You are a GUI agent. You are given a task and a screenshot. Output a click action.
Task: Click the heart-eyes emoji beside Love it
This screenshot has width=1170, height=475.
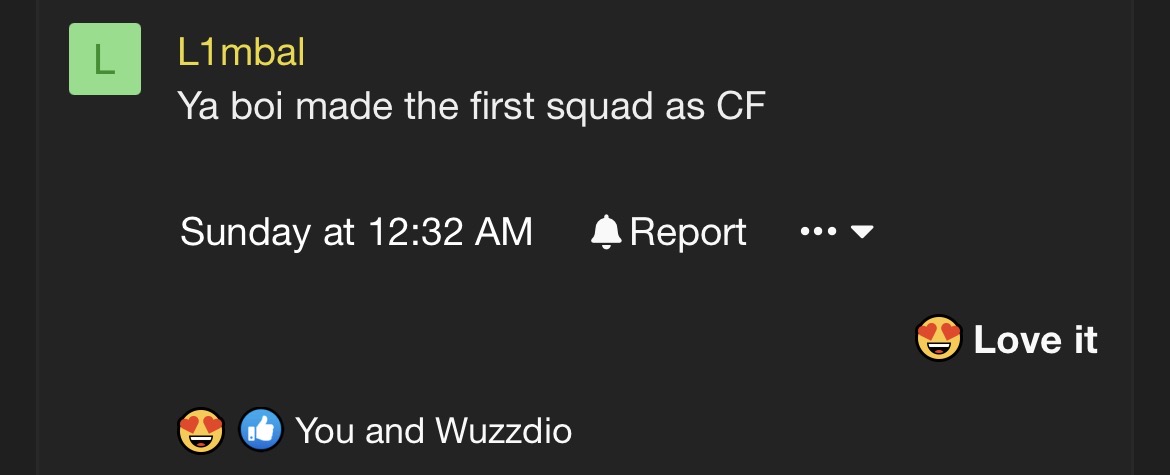click(x=938, y=340)
